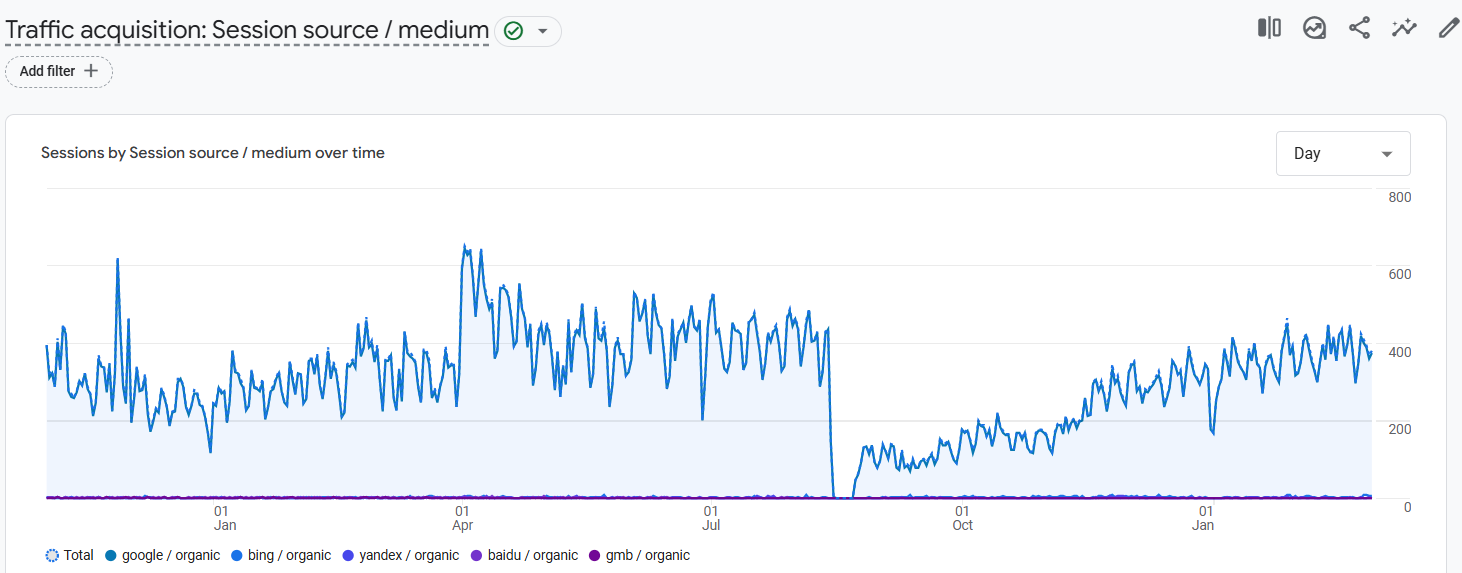Share this report icon

[x=1359, y=28]
